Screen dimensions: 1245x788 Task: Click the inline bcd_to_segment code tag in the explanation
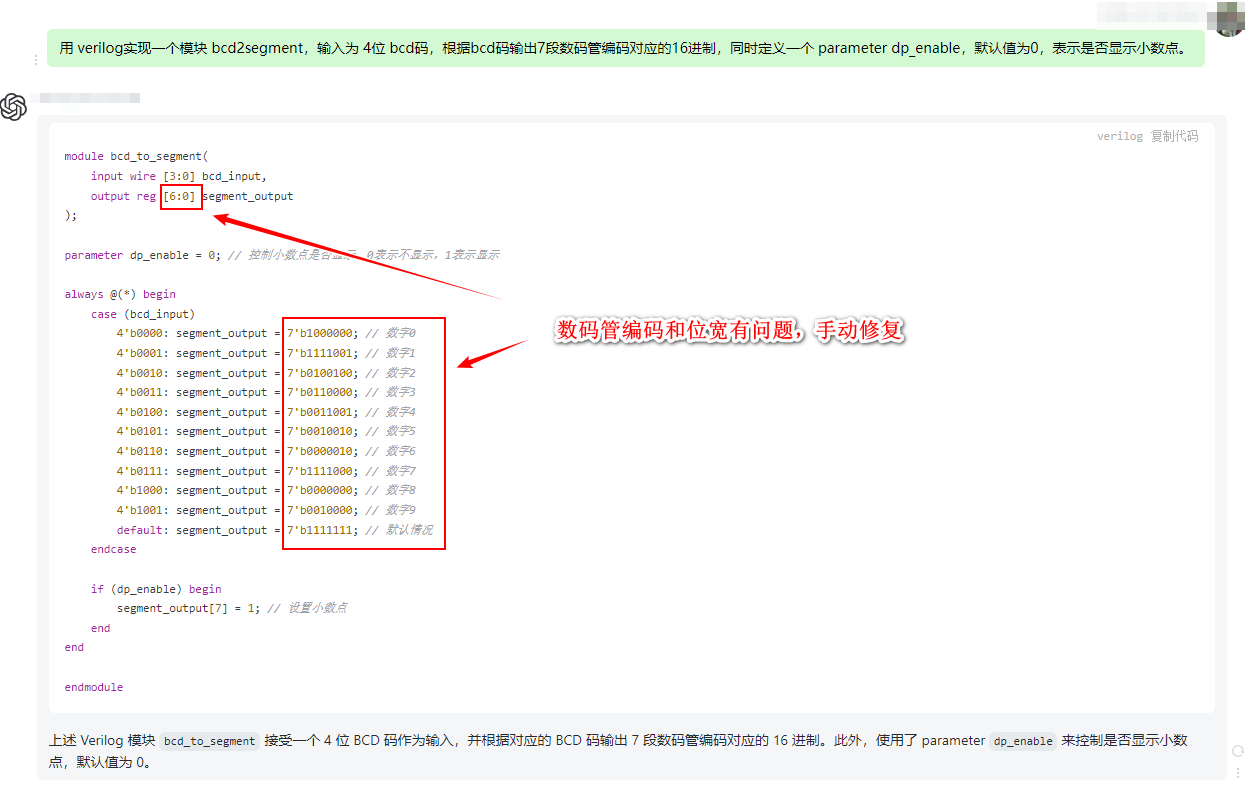[209, 741]
